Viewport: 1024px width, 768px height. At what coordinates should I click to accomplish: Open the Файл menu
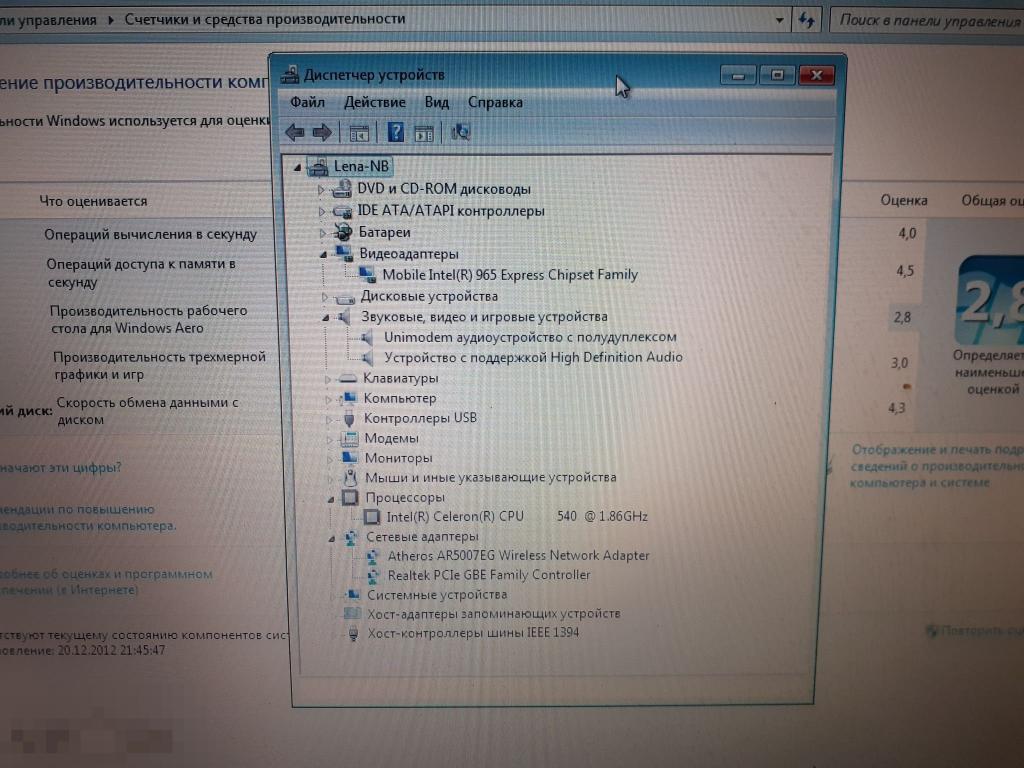308,102
